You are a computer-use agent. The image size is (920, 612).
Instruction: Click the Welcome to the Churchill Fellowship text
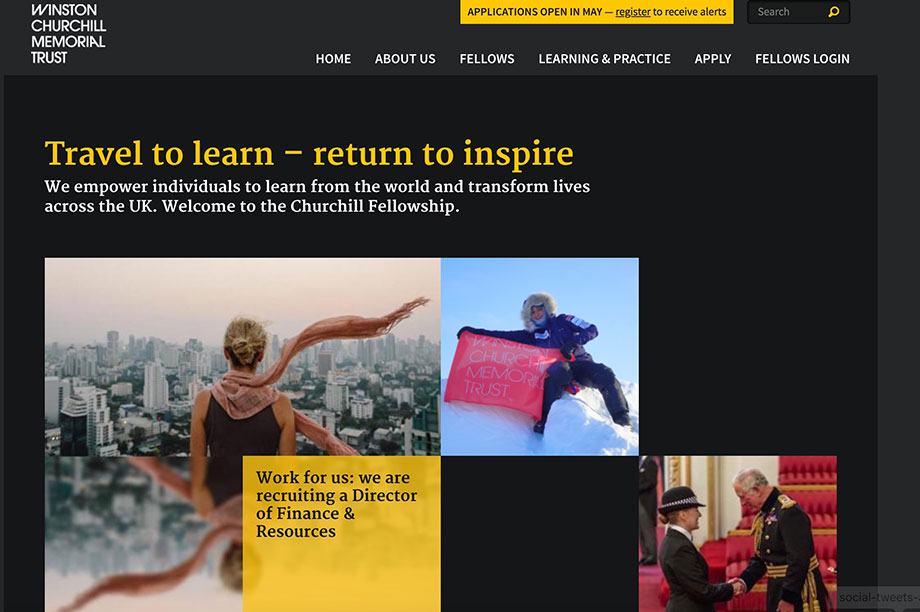[310, 207]
